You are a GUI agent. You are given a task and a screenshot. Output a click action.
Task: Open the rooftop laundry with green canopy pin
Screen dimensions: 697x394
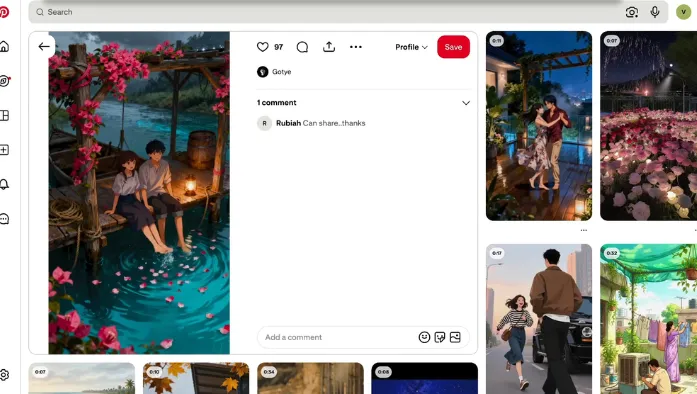pyautogui.click(x=649, y=319)
